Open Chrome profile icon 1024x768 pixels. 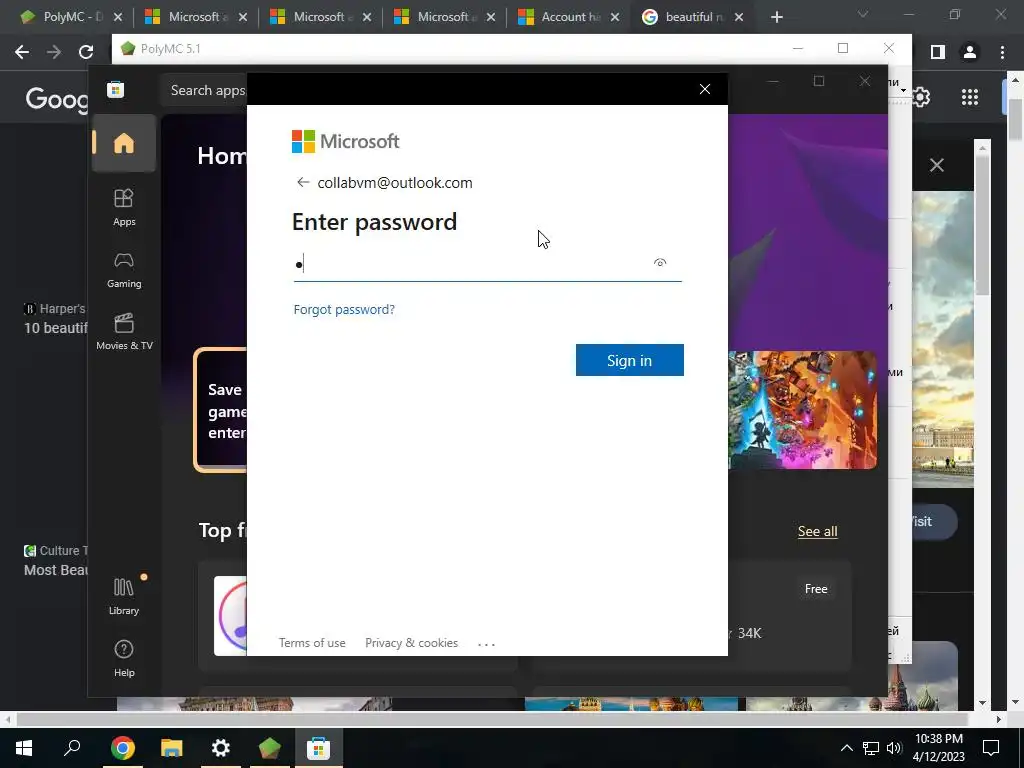click(970, 52)
